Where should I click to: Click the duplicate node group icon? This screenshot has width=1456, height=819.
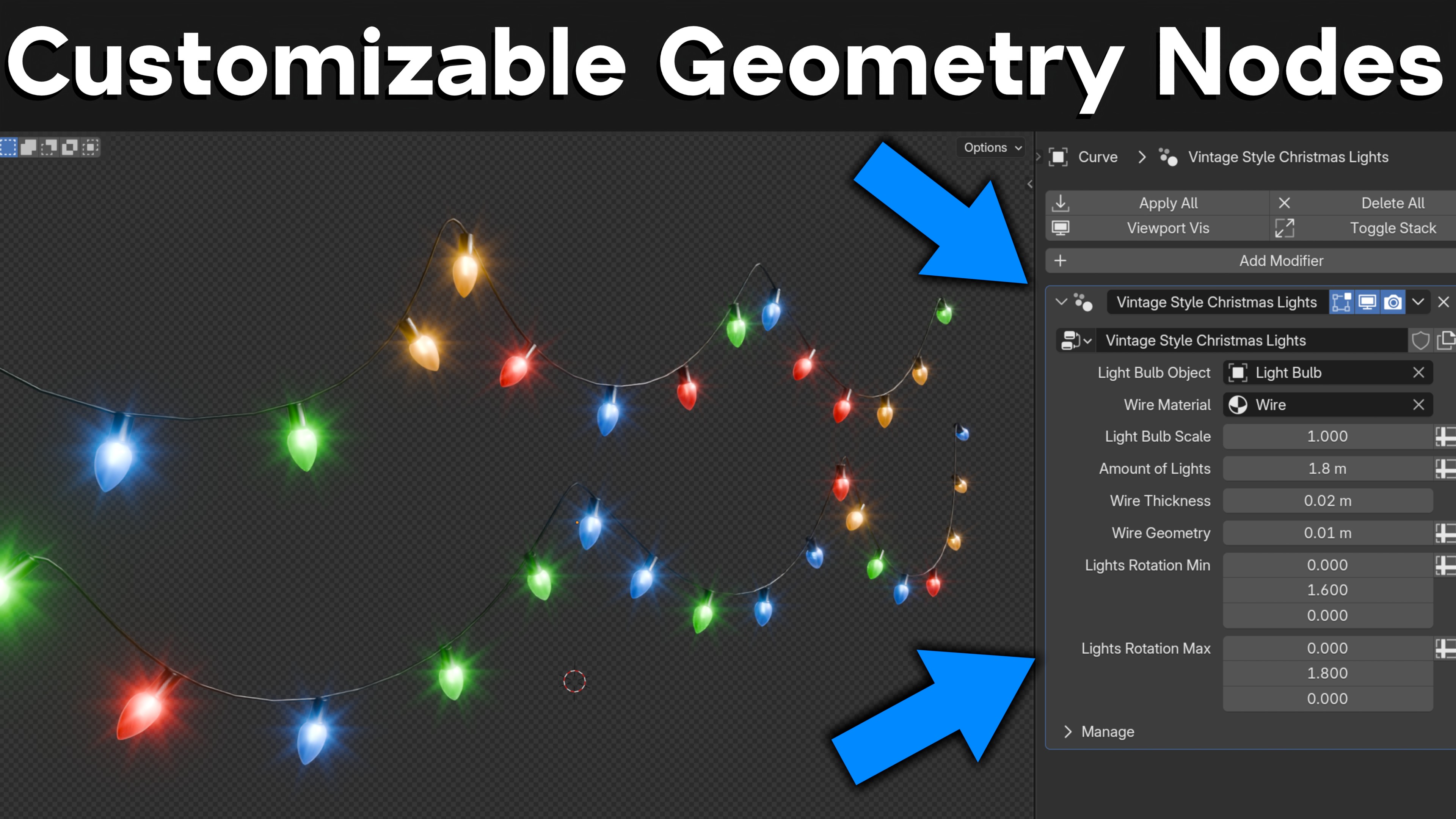pos(1446,341)
